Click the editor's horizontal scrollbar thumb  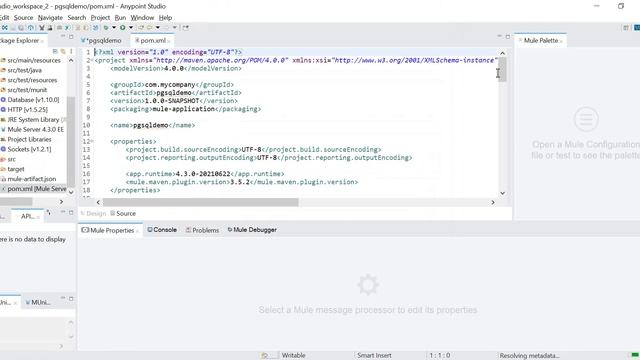click(200, 202)
